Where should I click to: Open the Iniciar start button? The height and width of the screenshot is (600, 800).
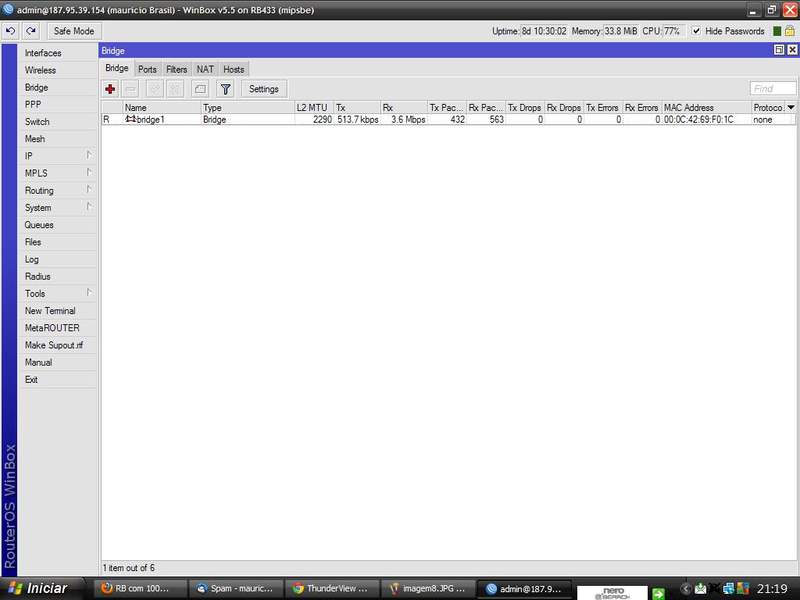(41, 589)
